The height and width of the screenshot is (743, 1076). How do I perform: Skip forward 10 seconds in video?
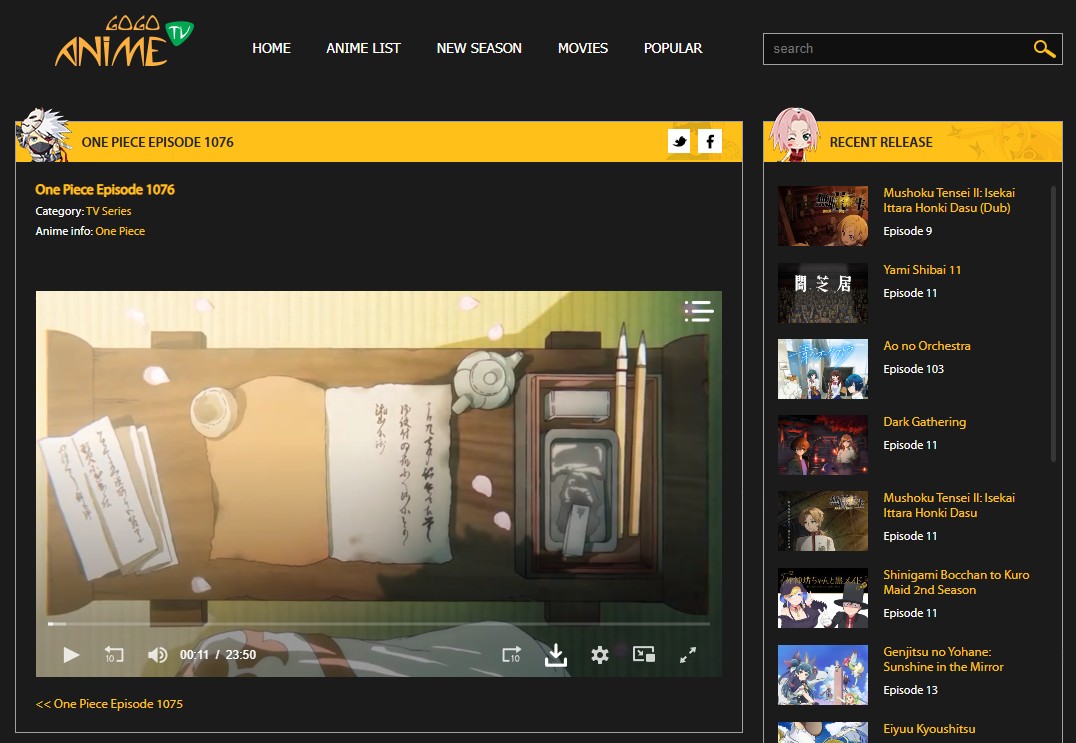click(512, 655)
